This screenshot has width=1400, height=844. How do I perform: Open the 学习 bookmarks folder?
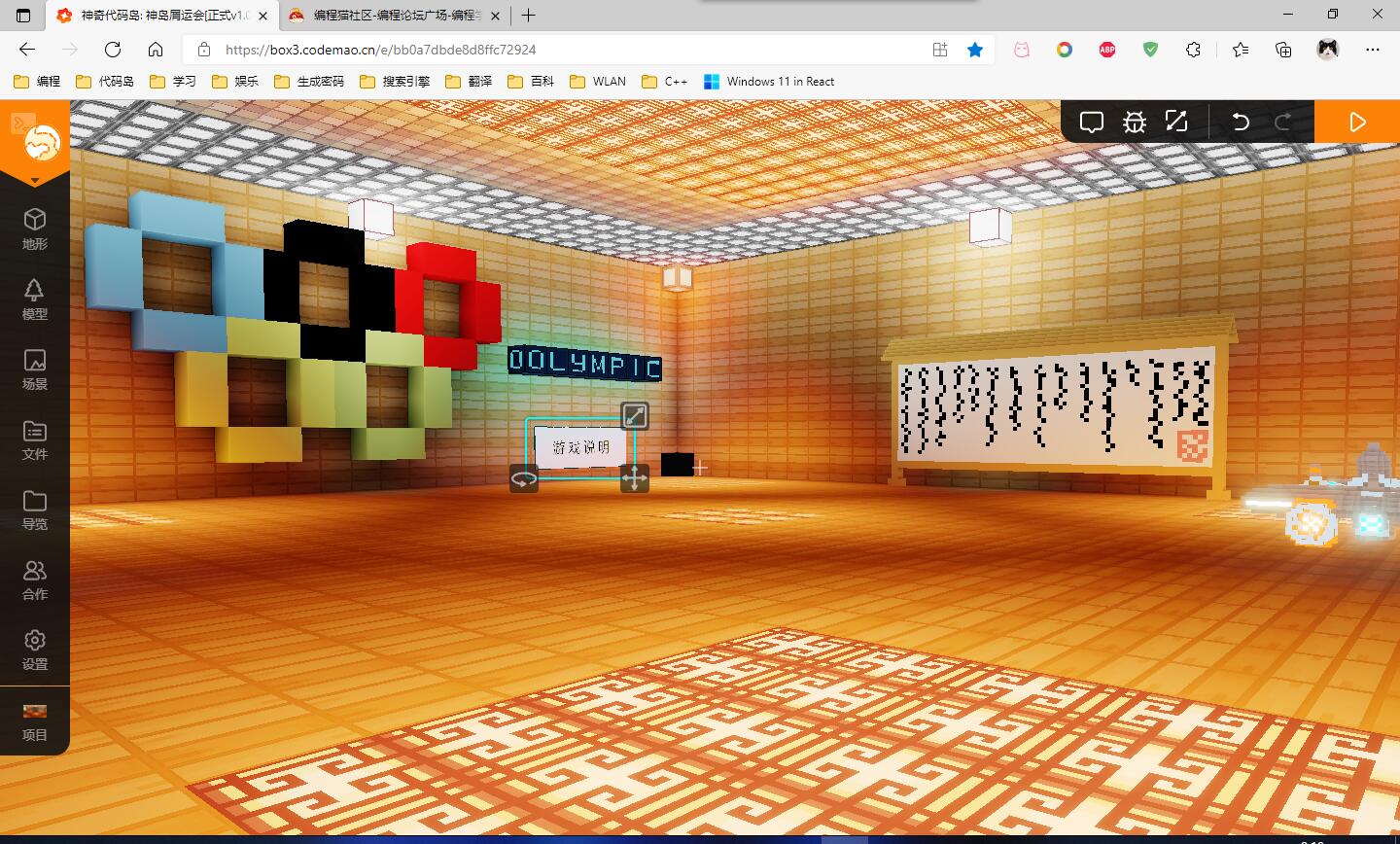click(173, 82)
